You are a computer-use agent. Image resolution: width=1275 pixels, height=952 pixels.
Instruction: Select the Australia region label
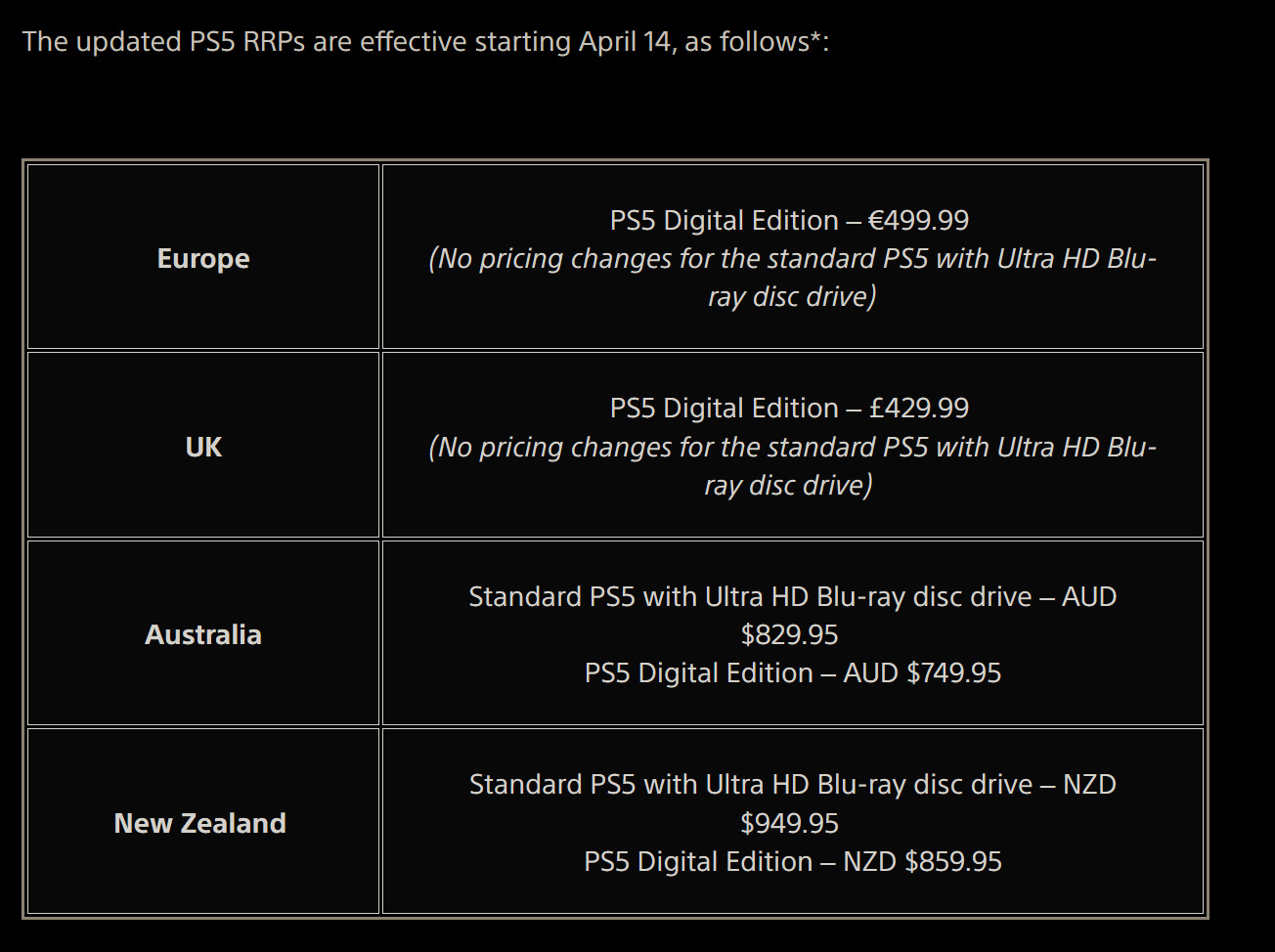(203, 634)
